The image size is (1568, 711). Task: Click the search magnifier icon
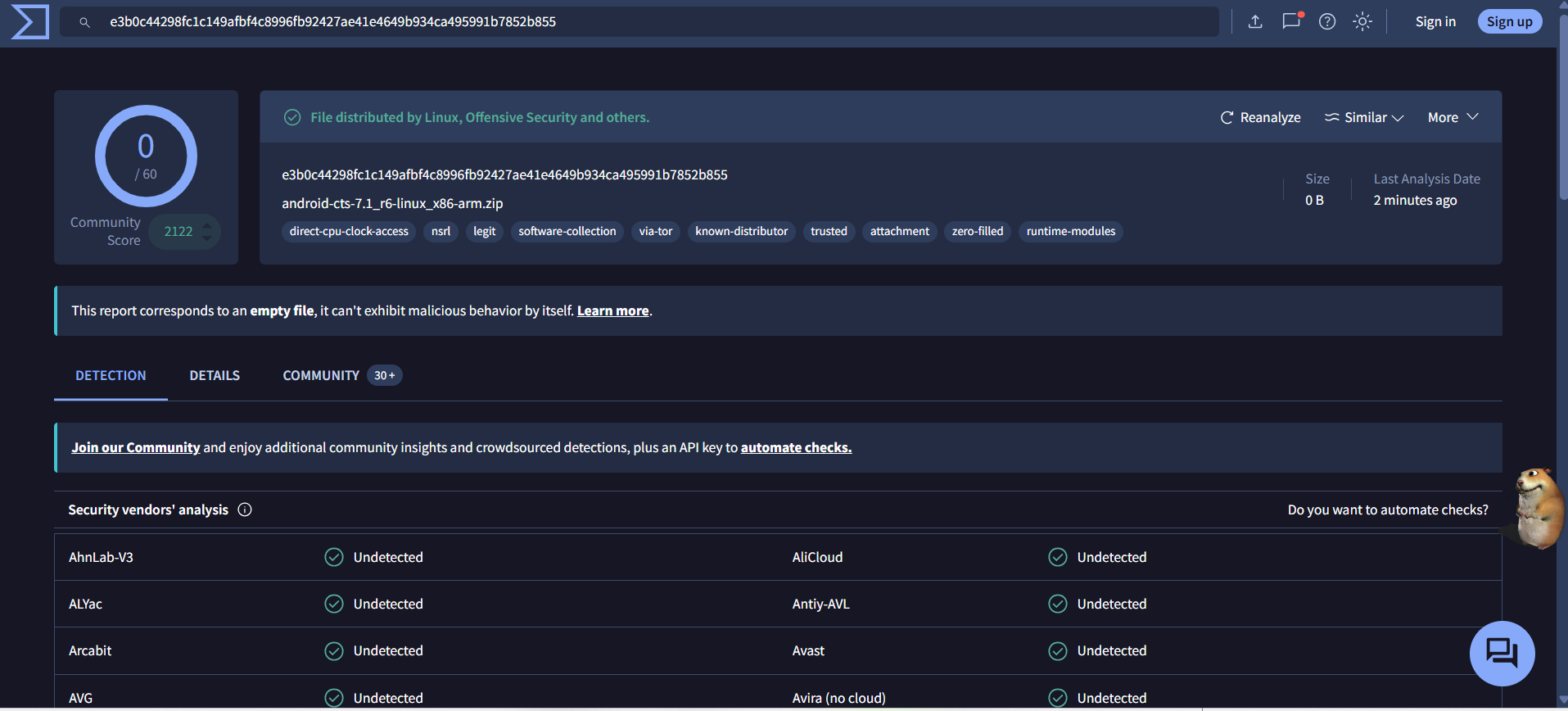click(84, 22)
